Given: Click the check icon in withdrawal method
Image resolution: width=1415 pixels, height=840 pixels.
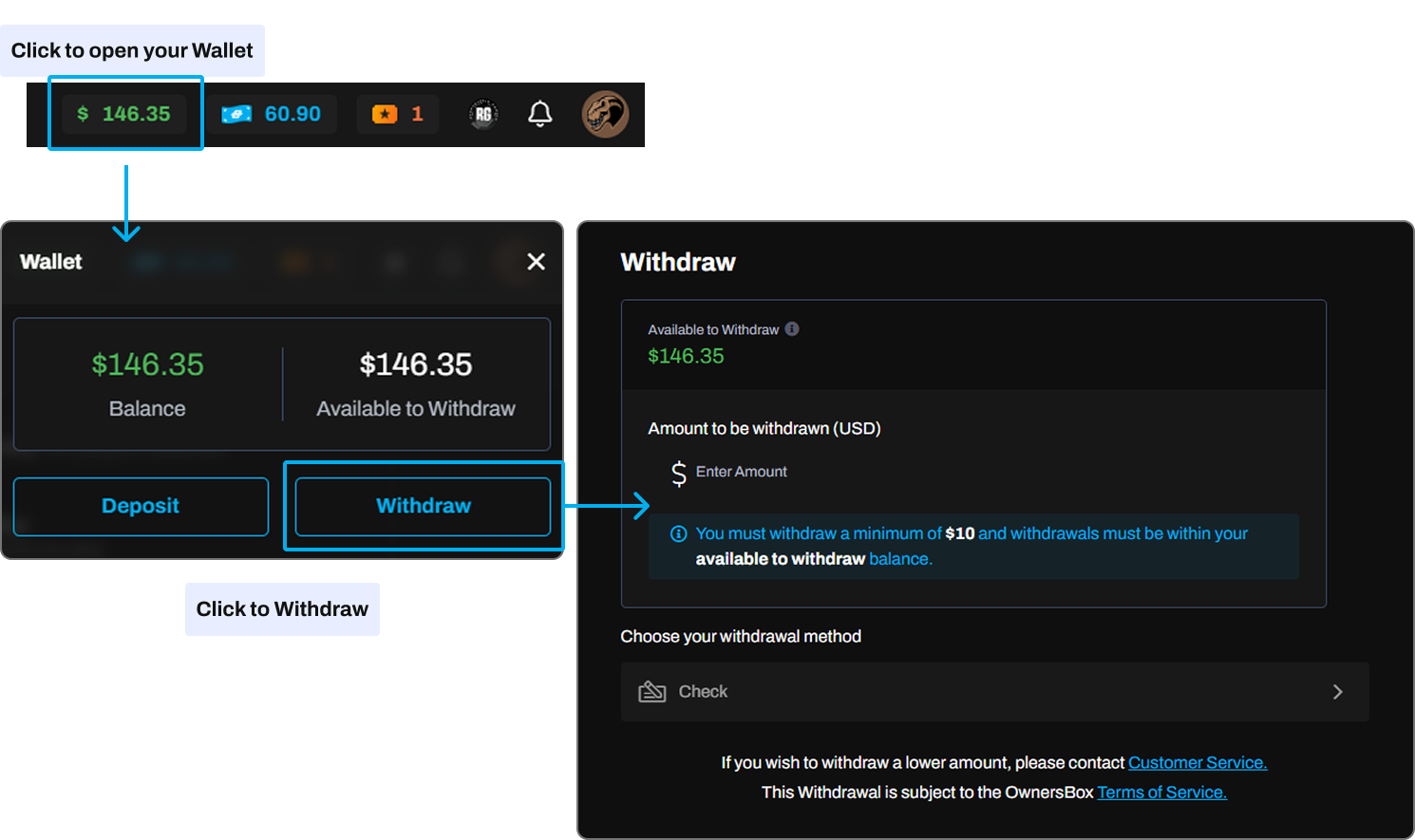Looking at the screenshot, I should pyautogui.click(x=651, y=692).
